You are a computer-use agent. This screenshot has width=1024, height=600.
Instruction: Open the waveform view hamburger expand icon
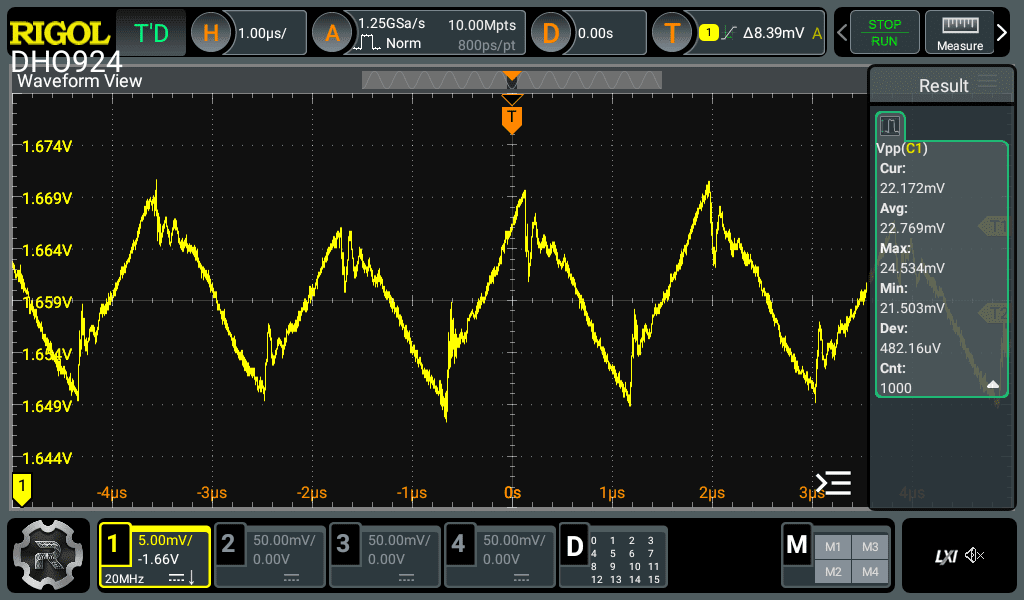coord(833,483)
